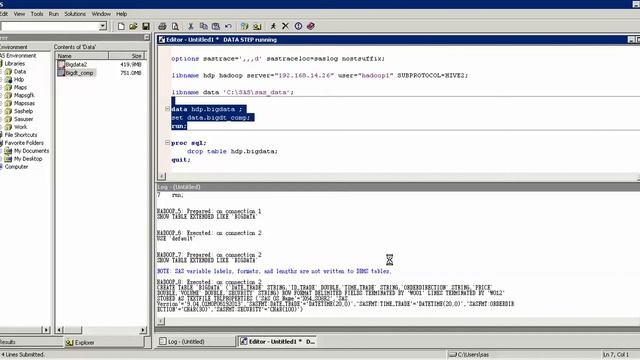Submit code with the running man icon

point(273,26)
